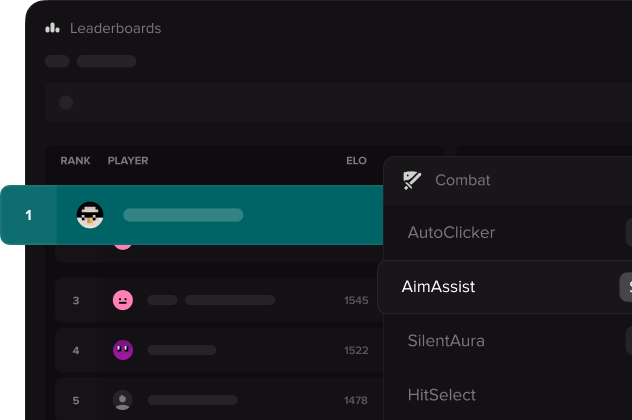Toggle the AimAssist switch
Image resolution: width=632 pixels, height=420 pixels.
click(x=626, y=287)
